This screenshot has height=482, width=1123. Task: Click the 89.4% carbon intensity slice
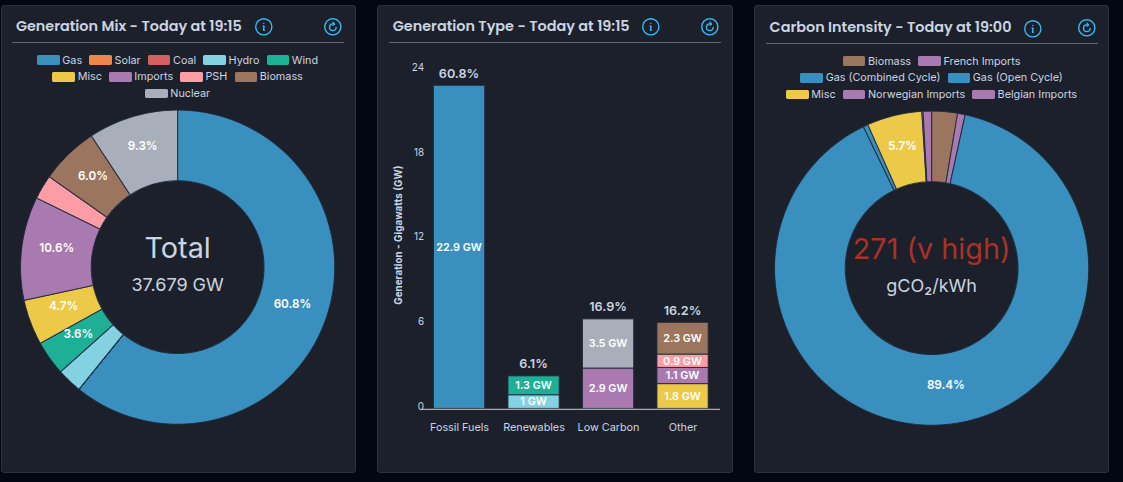[945, 385]
